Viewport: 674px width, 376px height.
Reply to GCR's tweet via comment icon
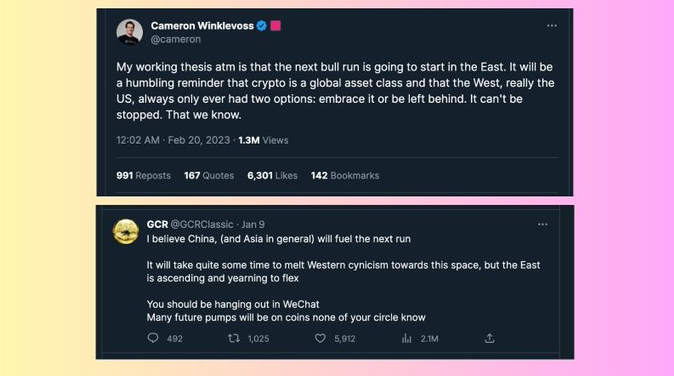153,338
